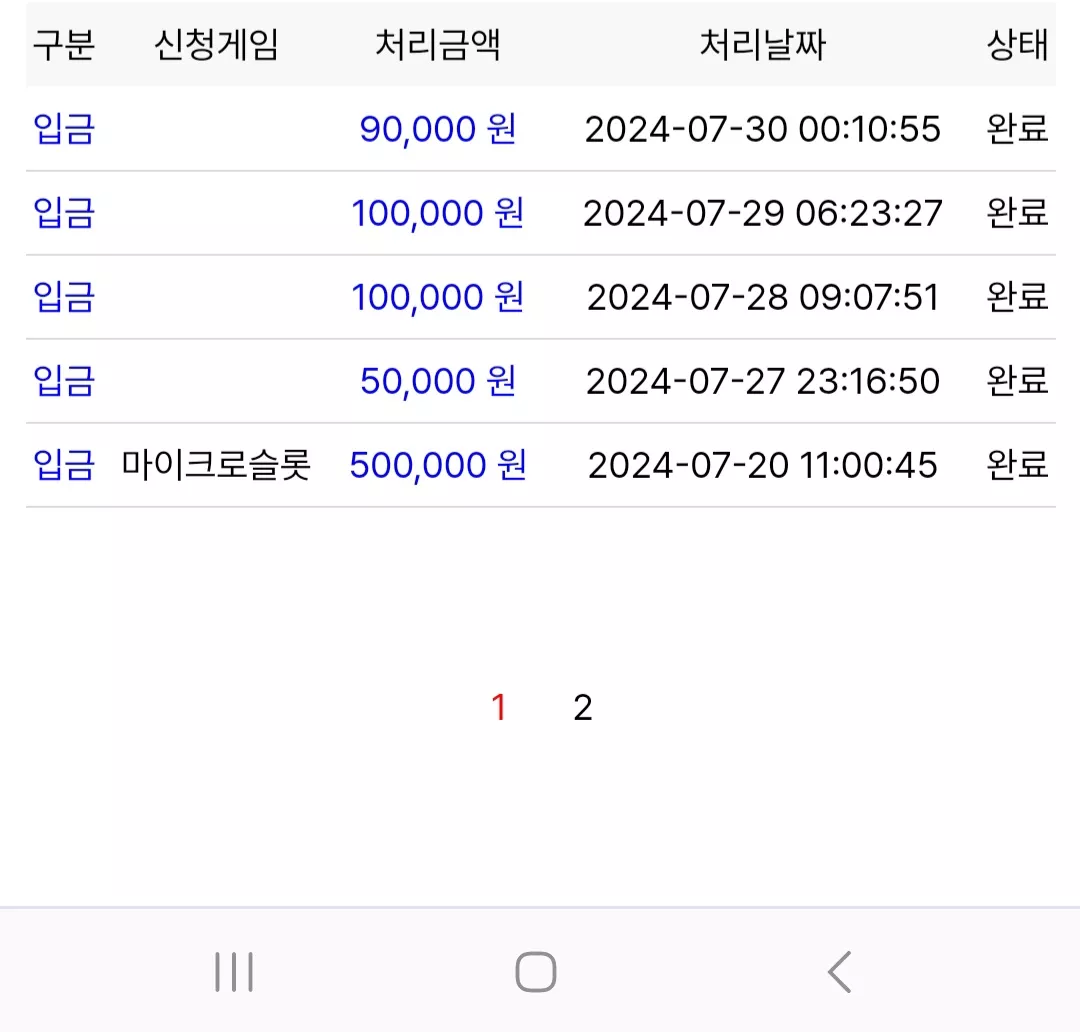Select current page number 1
The width and height of the screenshot is (1080, 1032).
499,708
